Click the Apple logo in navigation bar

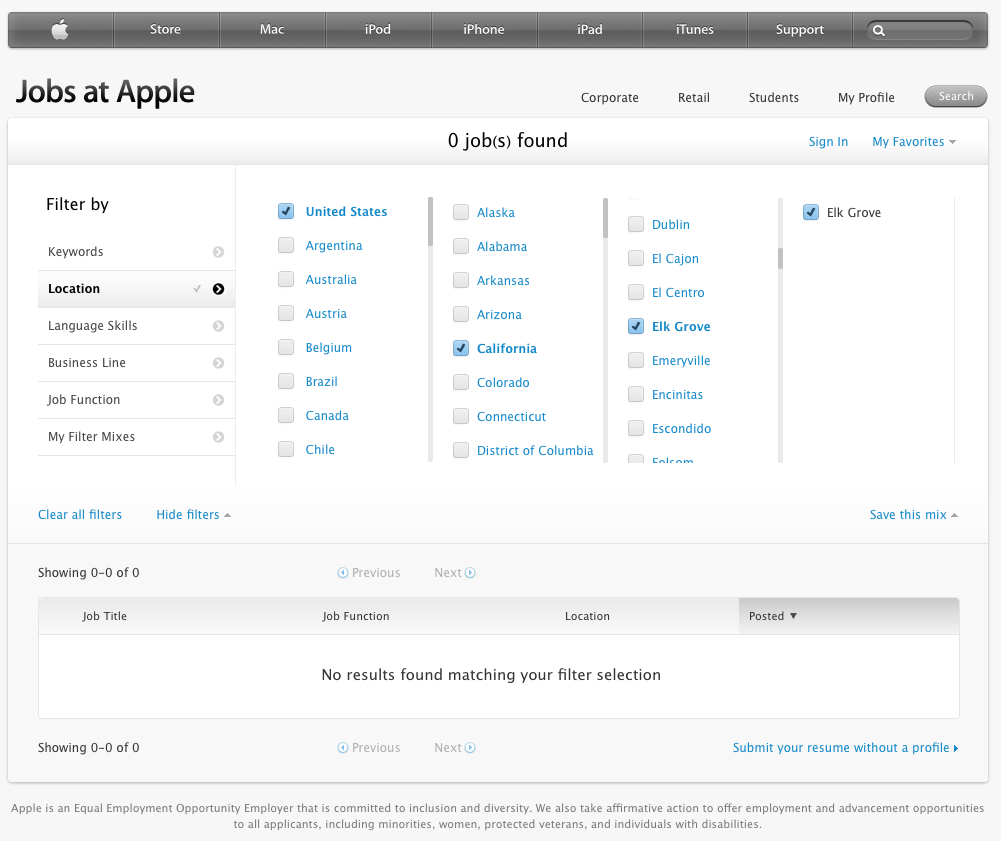[60, 29]
